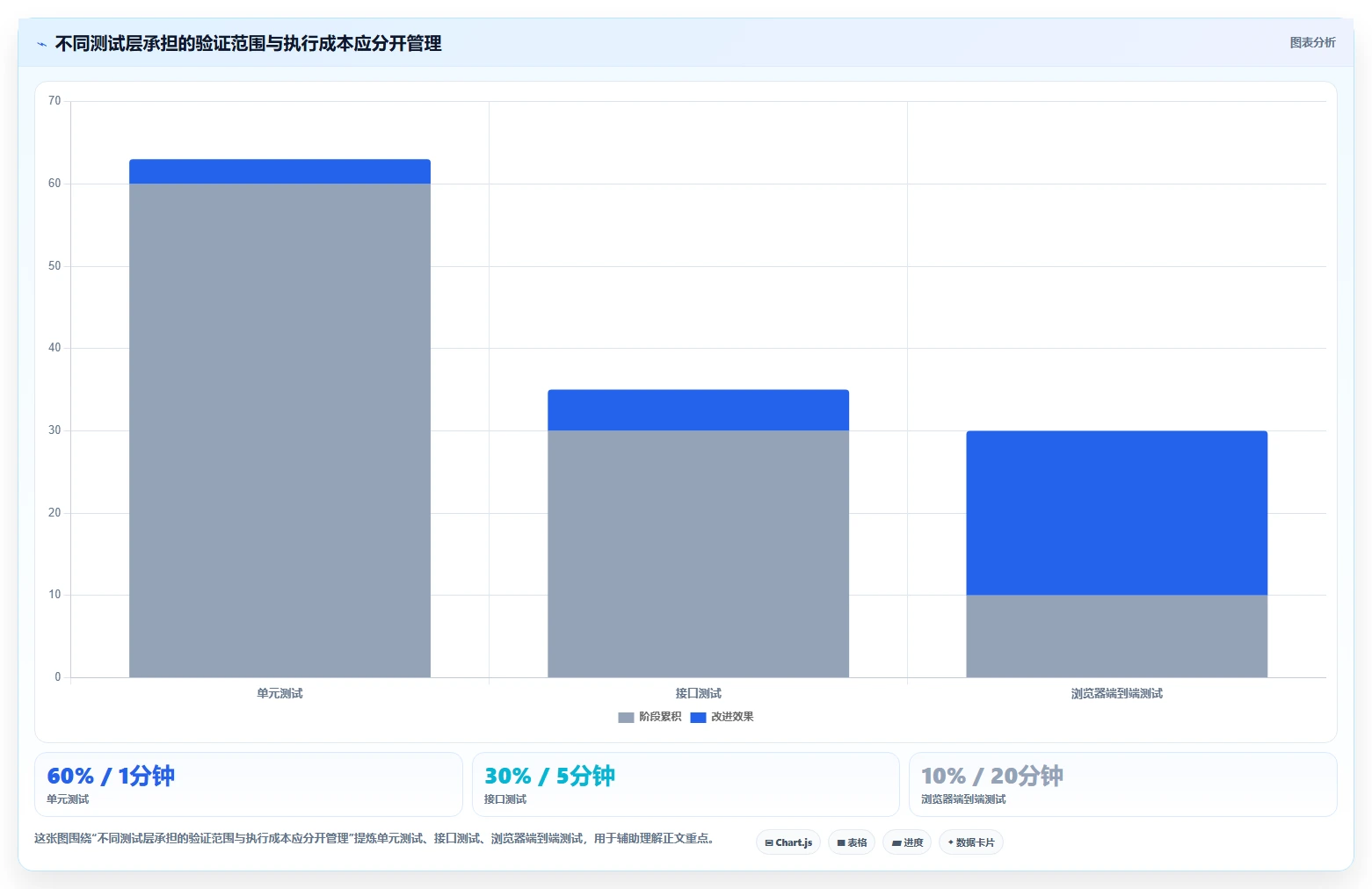The width and height of the screenshot is (1372, 889).
Task: Click the y-axis value 10
Action: pyautogui.click(x=54, y=595)
